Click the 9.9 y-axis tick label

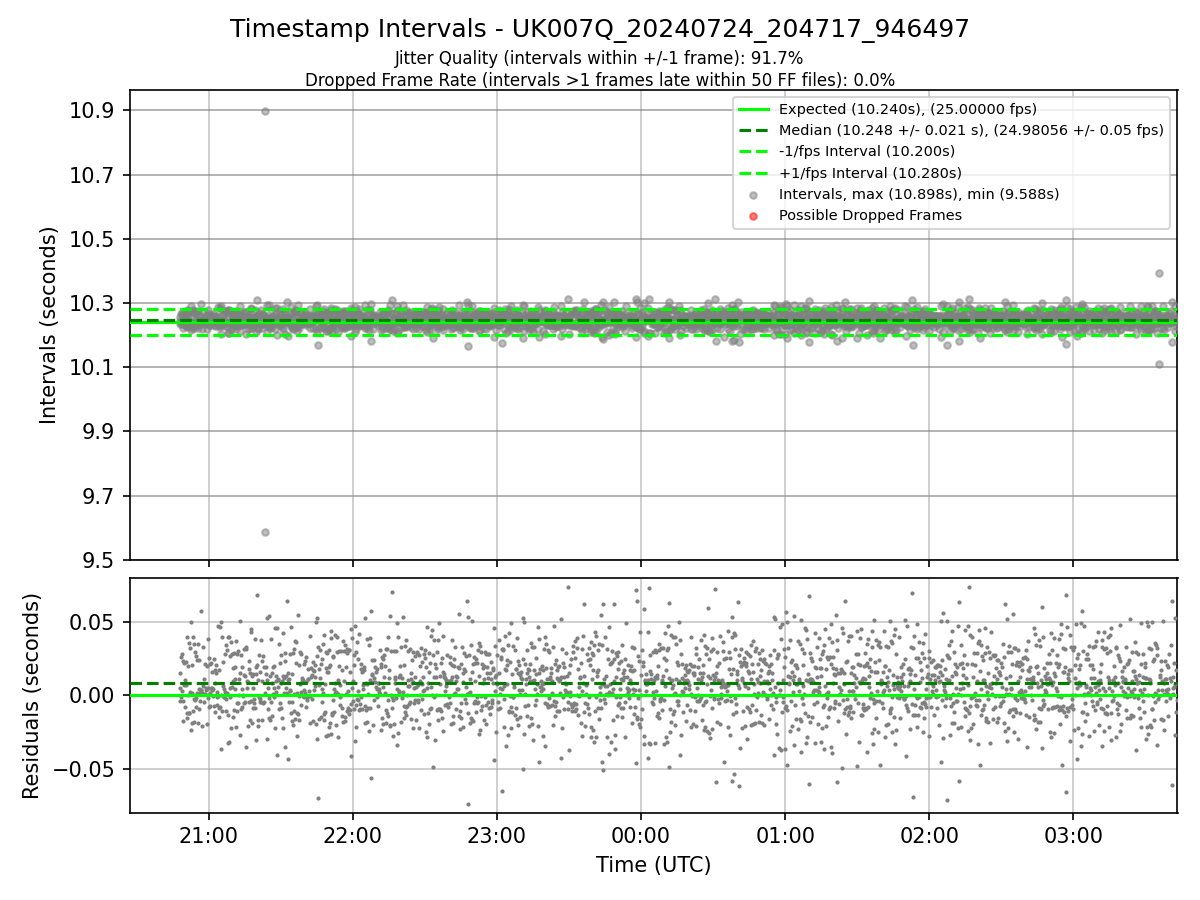tap(100, 432)
